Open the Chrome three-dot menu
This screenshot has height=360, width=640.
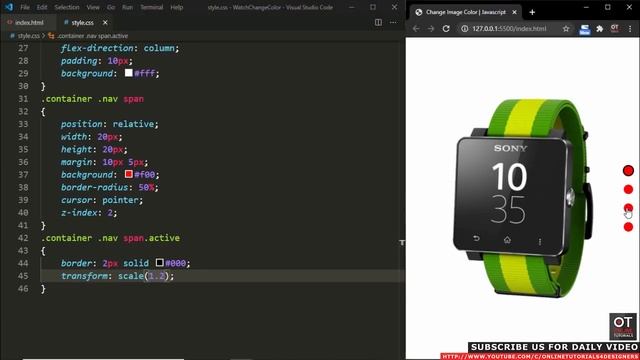tap(630, 29)
